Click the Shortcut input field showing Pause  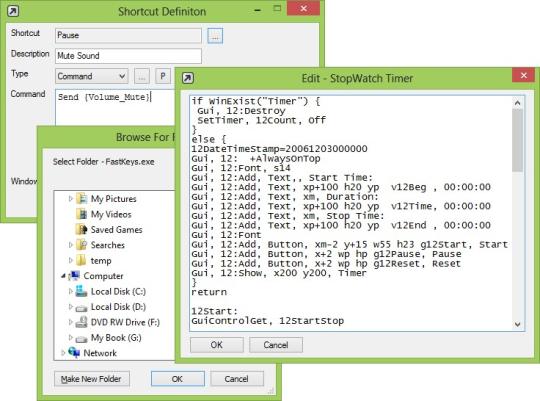128,35
